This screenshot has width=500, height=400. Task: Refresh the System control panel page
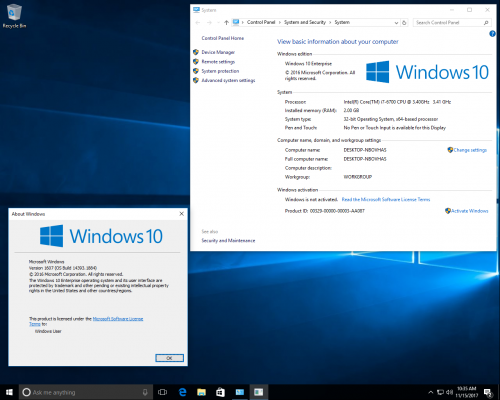[x=404, y=23]
